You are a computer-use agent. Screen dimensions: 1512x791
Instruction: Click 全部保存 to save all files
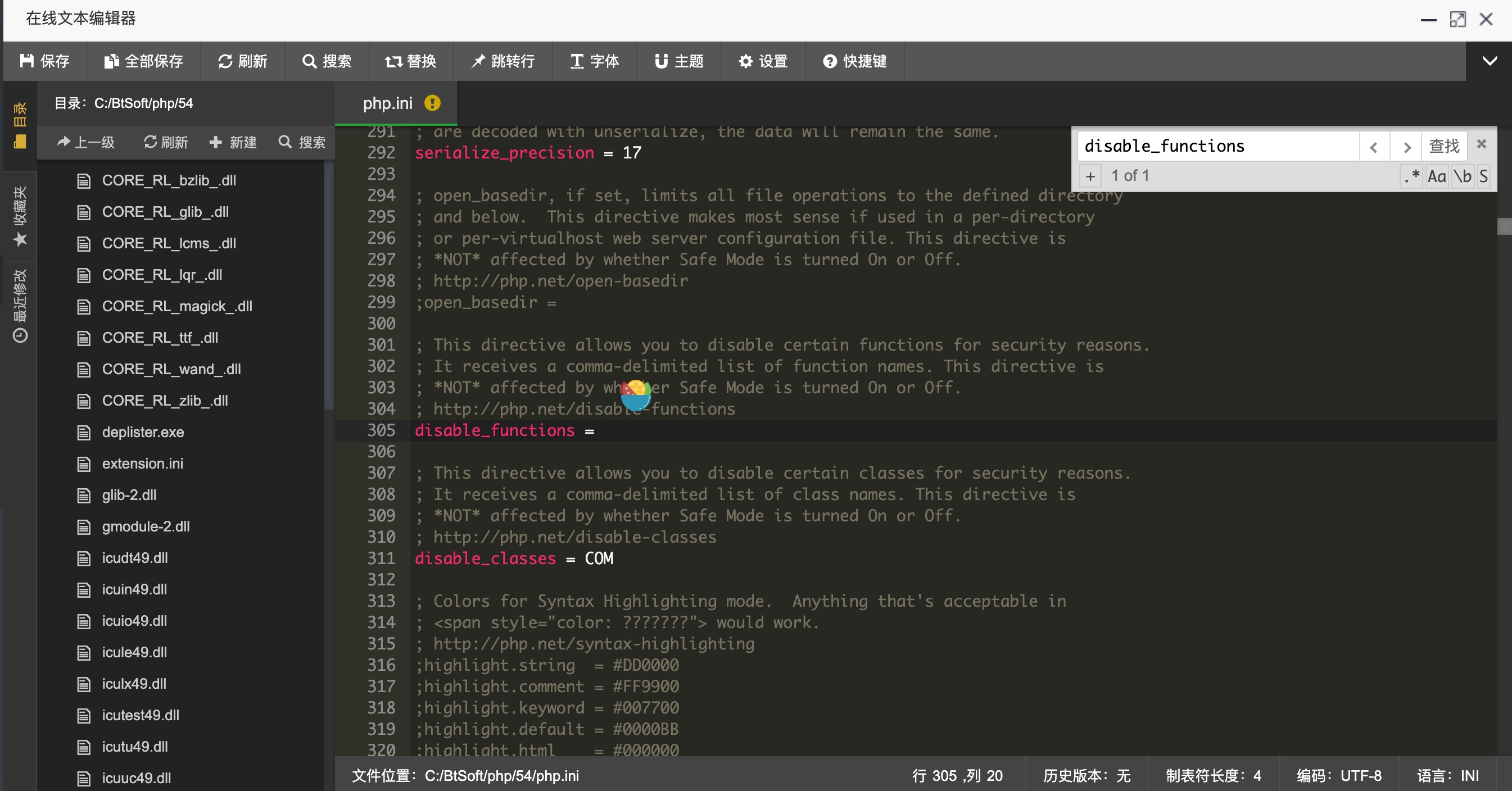pos(144,61)
